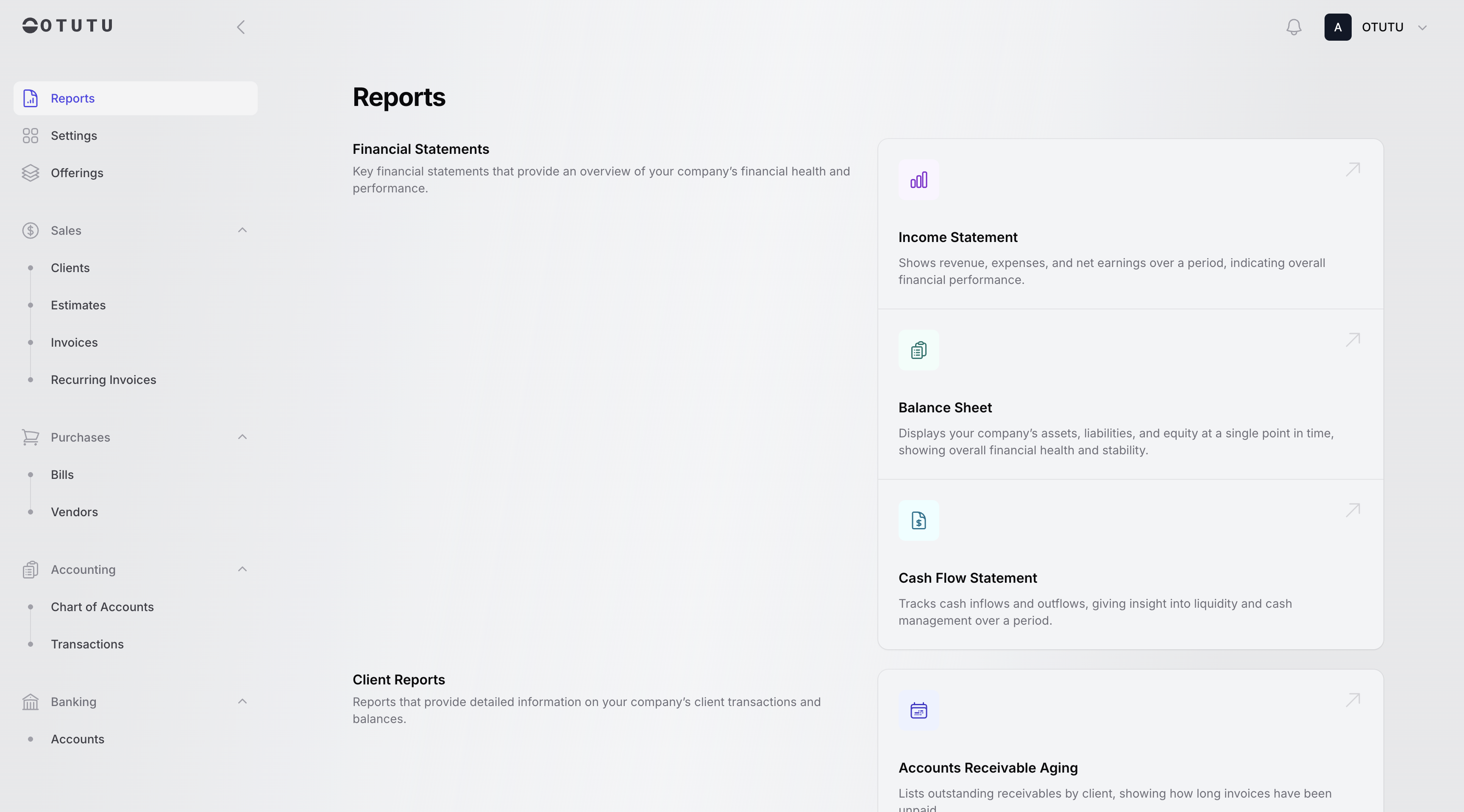Open the Cash Flow Statement report

pos(967,578)
